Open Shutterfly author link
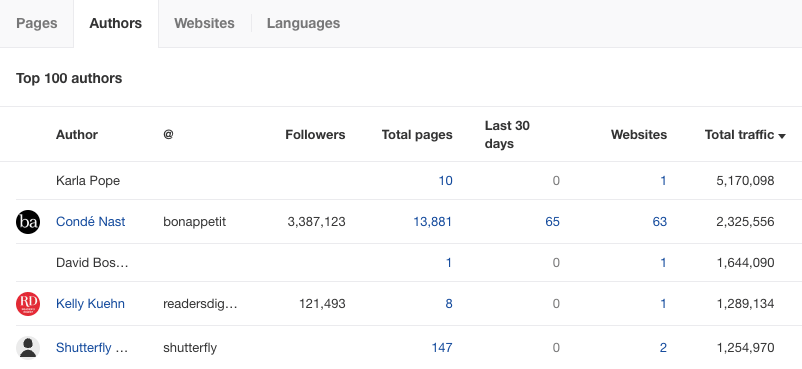 [x=92, y=348]
